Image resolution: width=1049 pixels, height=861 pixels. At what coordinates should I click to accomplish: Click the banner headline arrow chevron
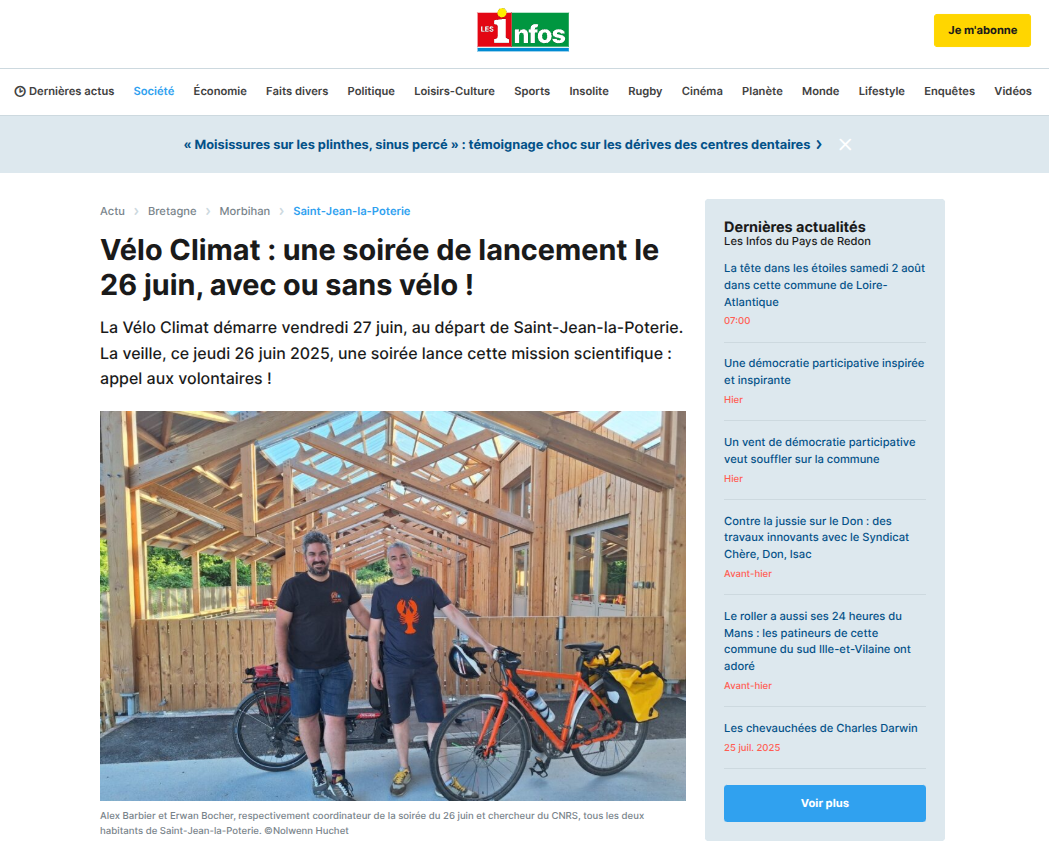click(x=819, y=145)
